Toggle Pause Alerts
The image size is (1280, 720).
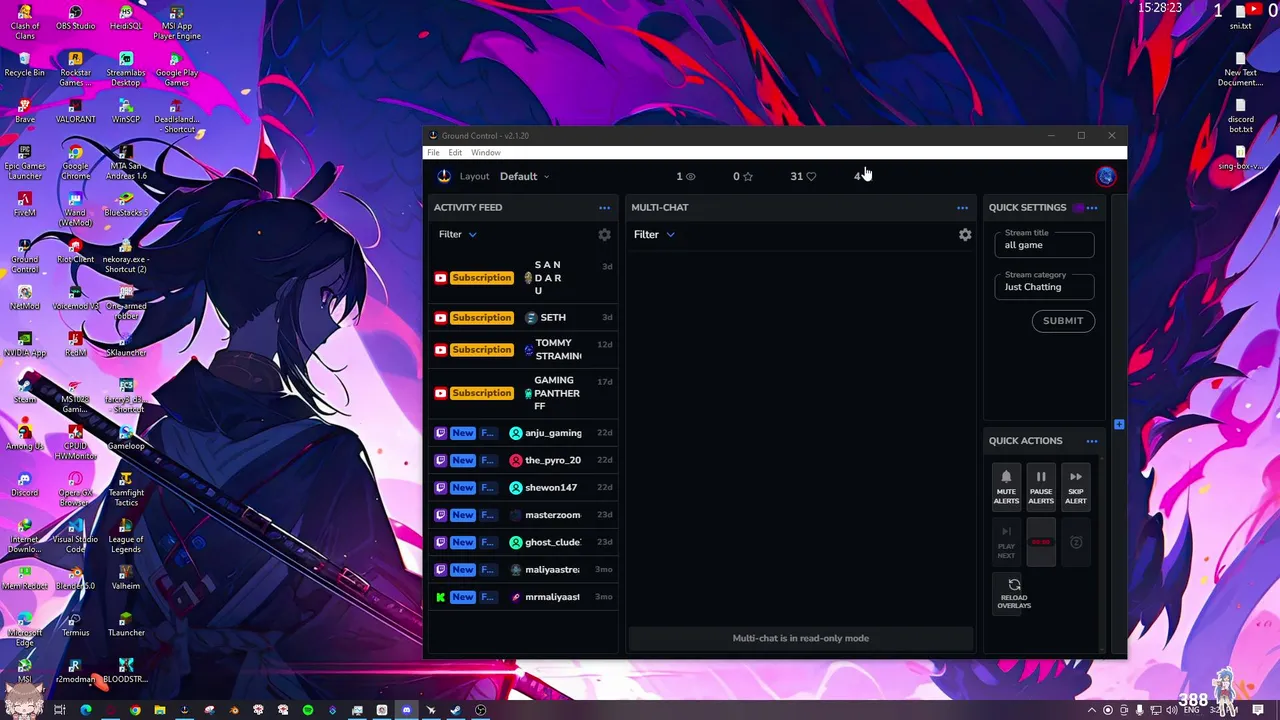1041,487
